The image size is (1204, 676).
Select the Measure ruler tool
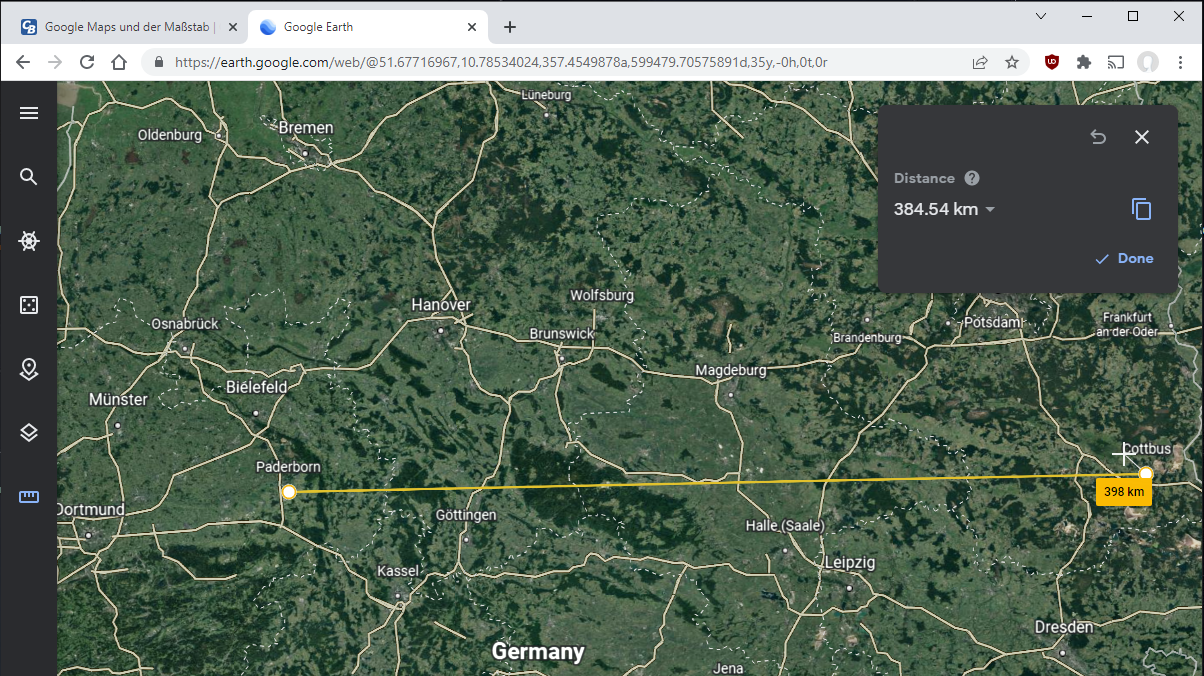tap(29, 496)
